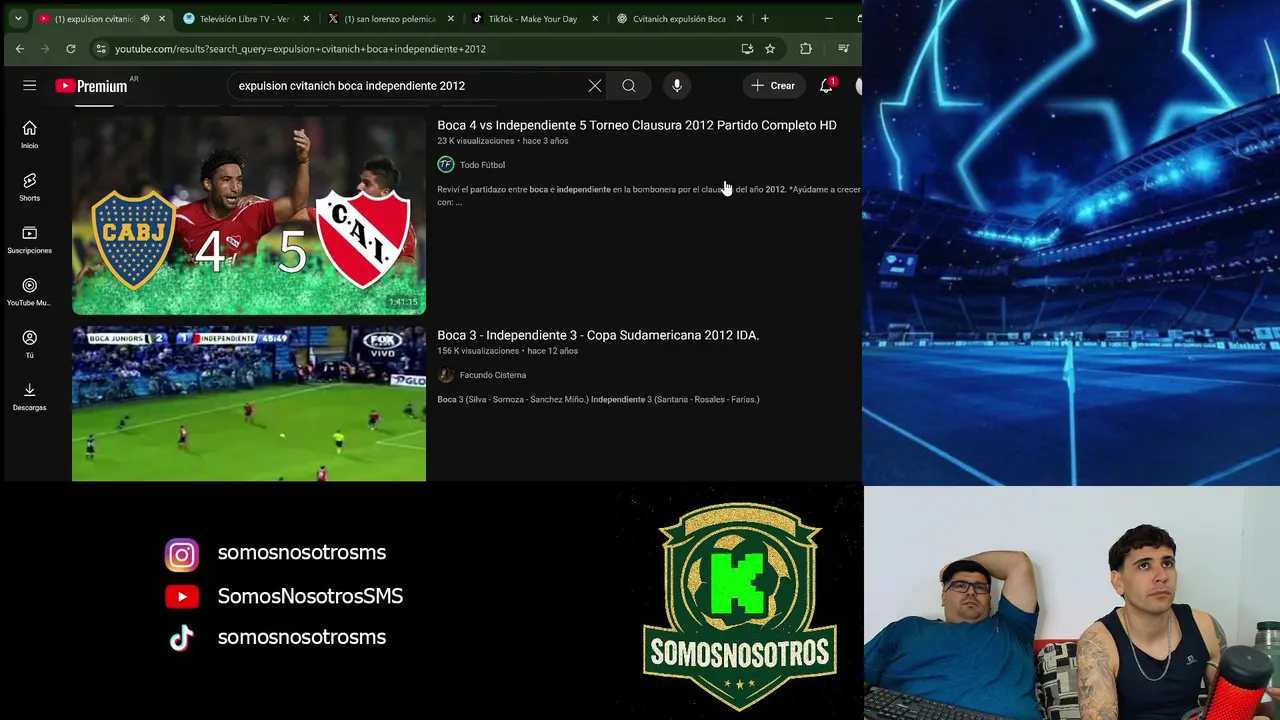Click the Todo Fútbol channel avatar

click(446, 165)
